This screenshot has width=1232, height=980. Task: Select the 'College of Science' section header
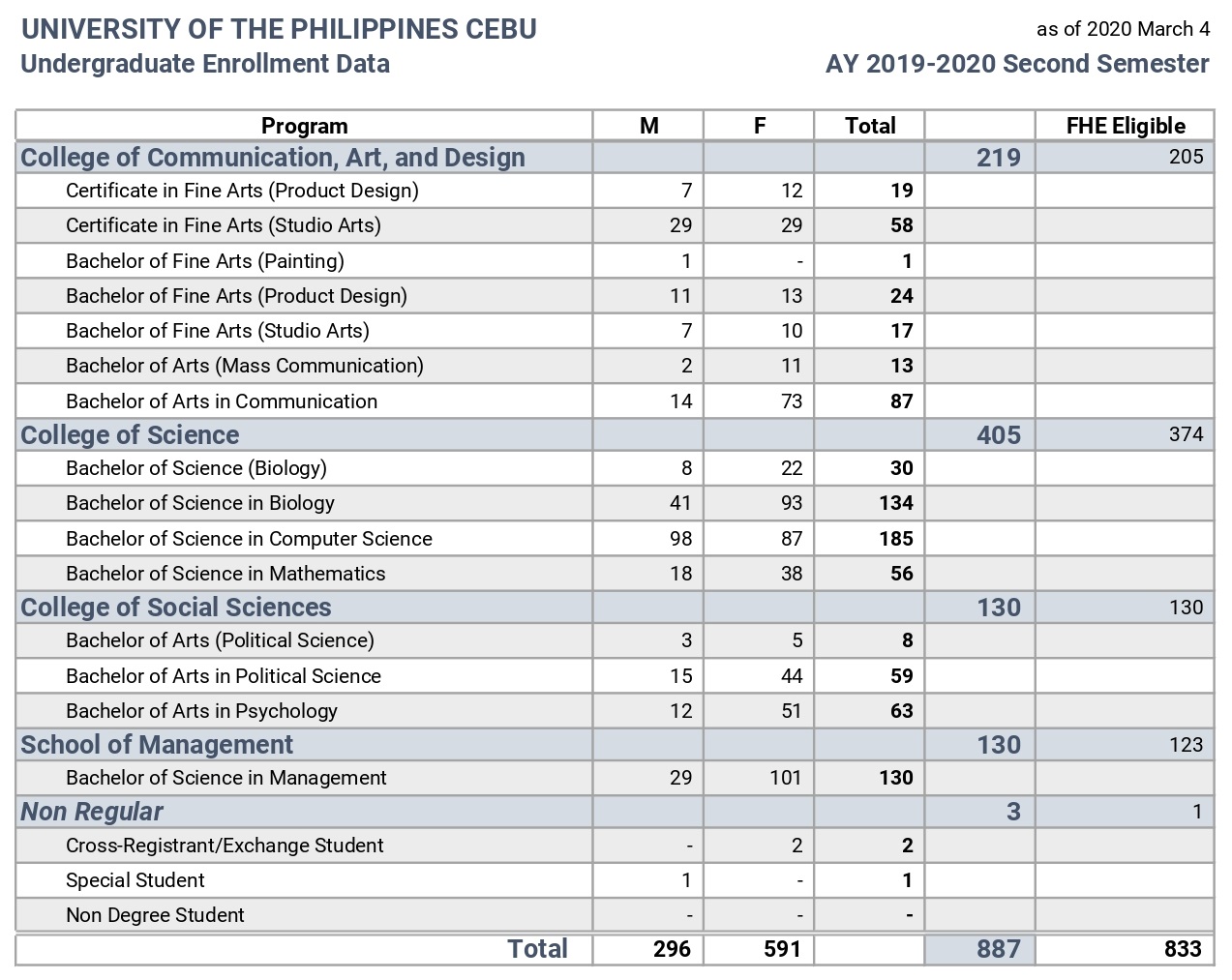tap(130, 434)
